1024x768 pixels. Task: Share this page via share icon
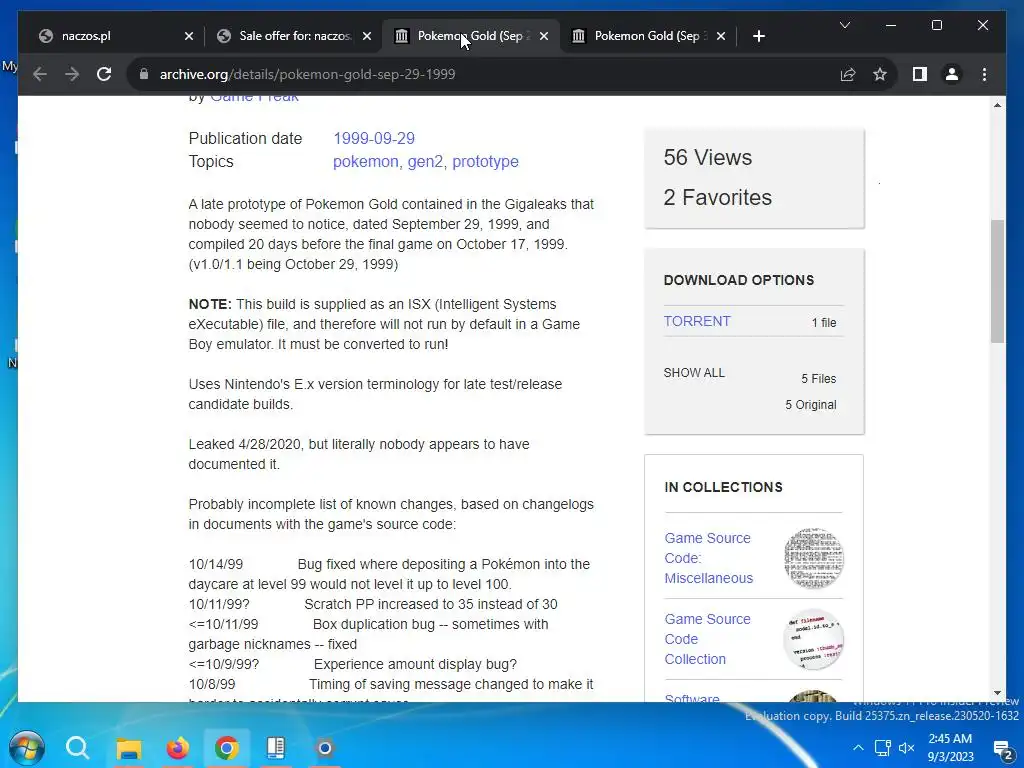(848, 74)
